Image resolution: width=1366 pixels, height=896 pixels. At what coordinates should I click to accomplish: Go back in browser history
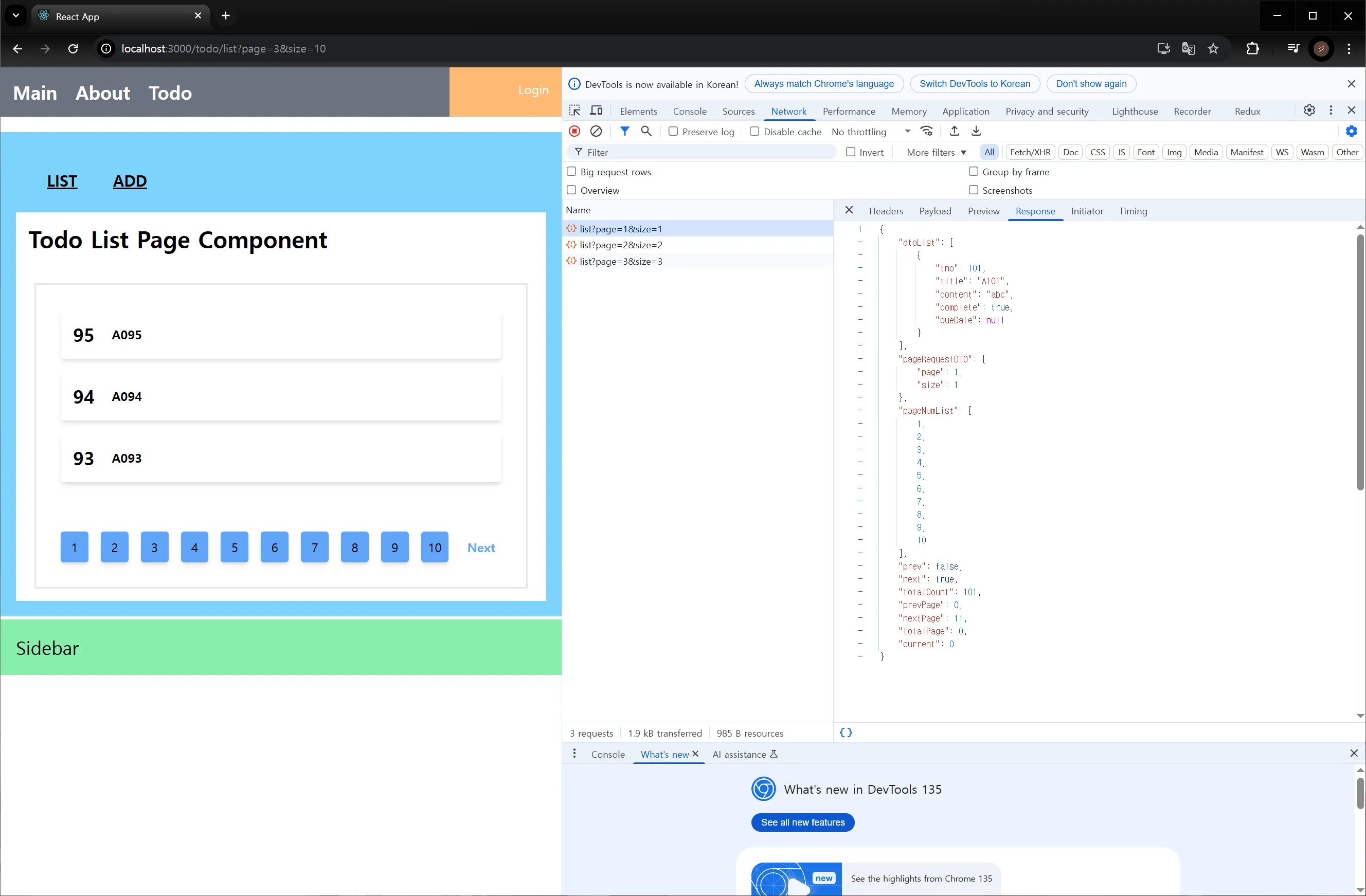tap(18, 49)
